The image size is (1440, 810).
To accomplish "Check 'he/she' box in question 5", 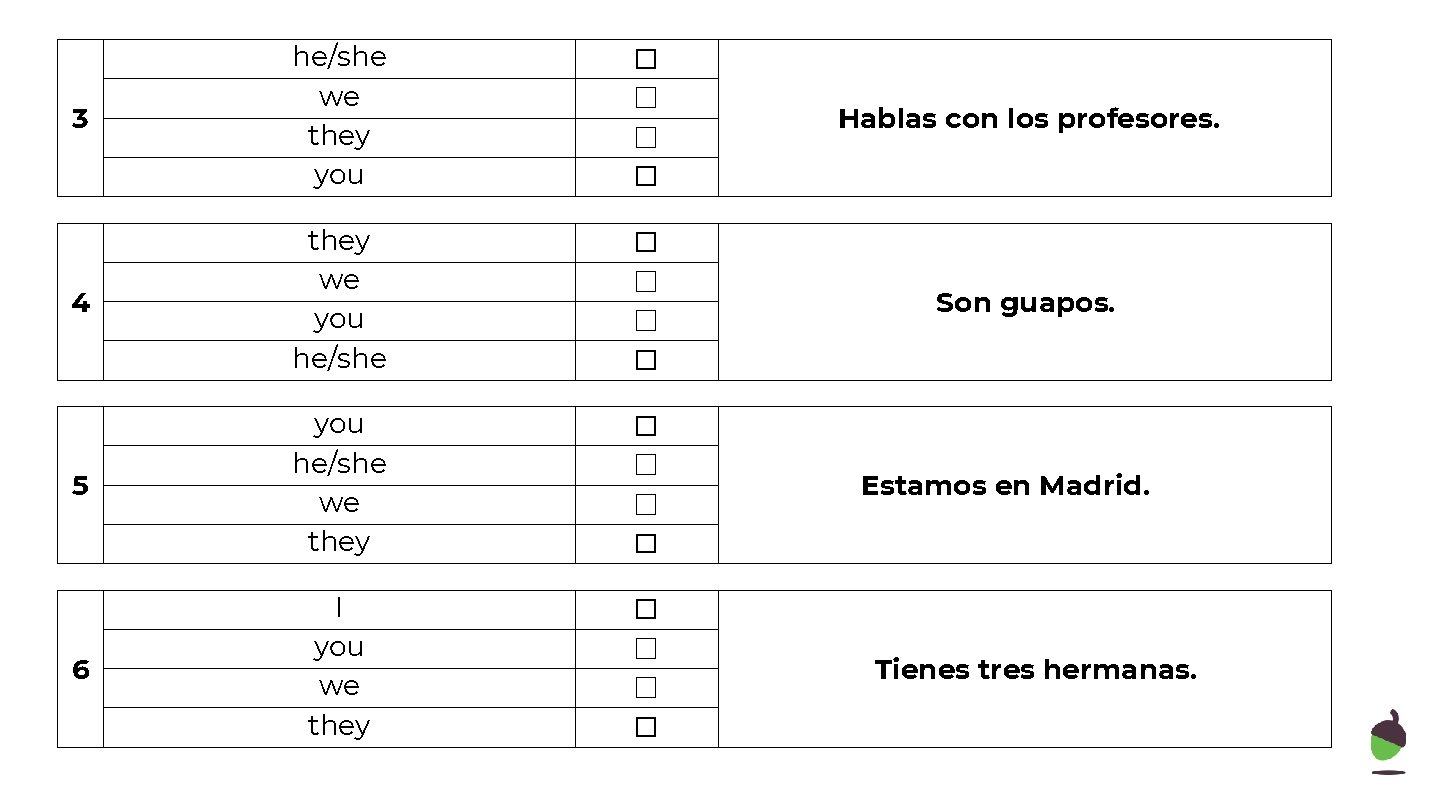I will (x=646, y=465).
